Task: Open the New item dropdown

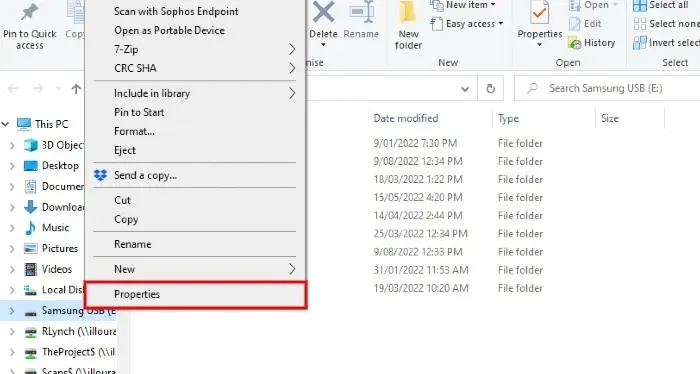Action: pyautogui.click(x=463, y=5)
